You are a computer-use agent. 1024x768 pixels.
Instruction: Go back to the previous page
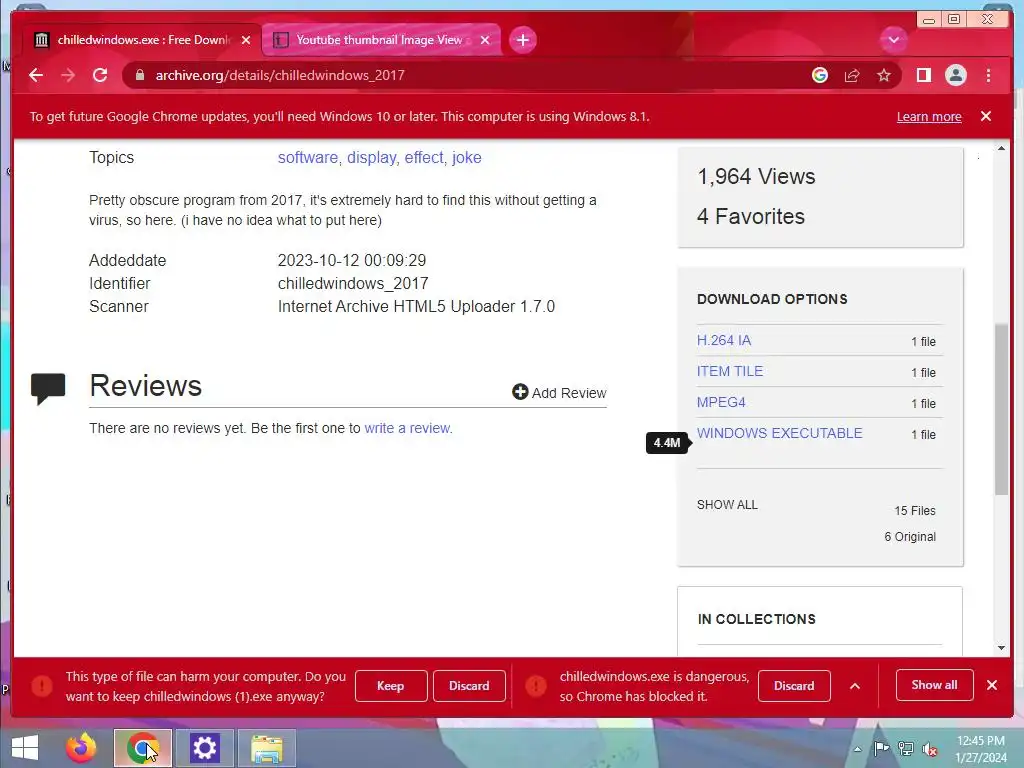click(36, 75)
